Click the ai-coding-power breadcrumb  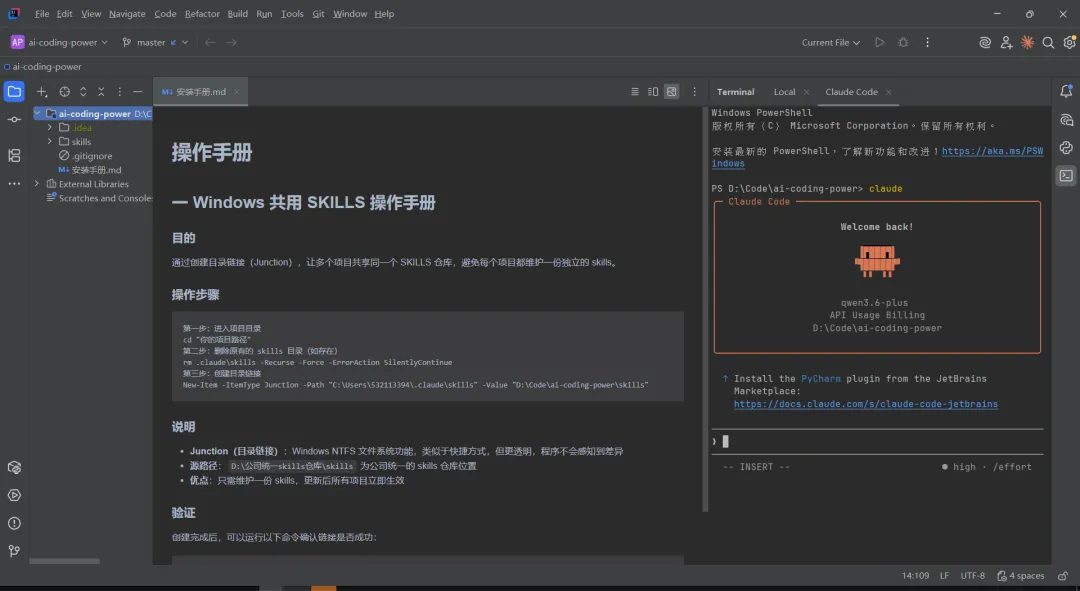pyautogui.click(x=43, y=67)
